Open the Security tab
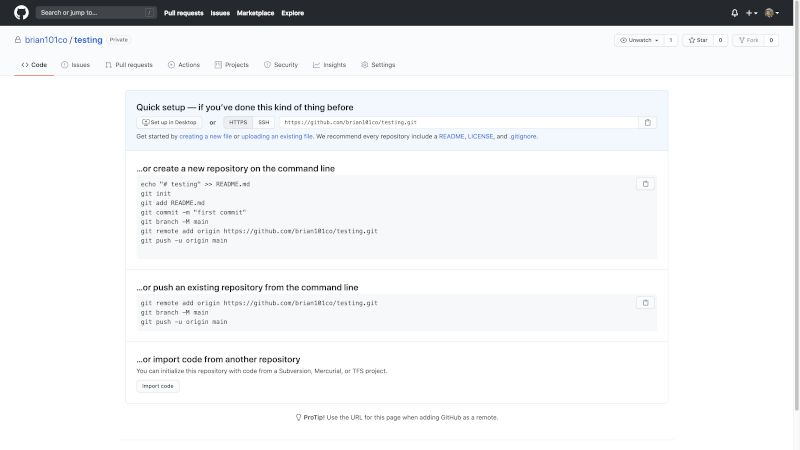This screenshot has width=800, height=450. pyautogui.click(x=281, y=65)
